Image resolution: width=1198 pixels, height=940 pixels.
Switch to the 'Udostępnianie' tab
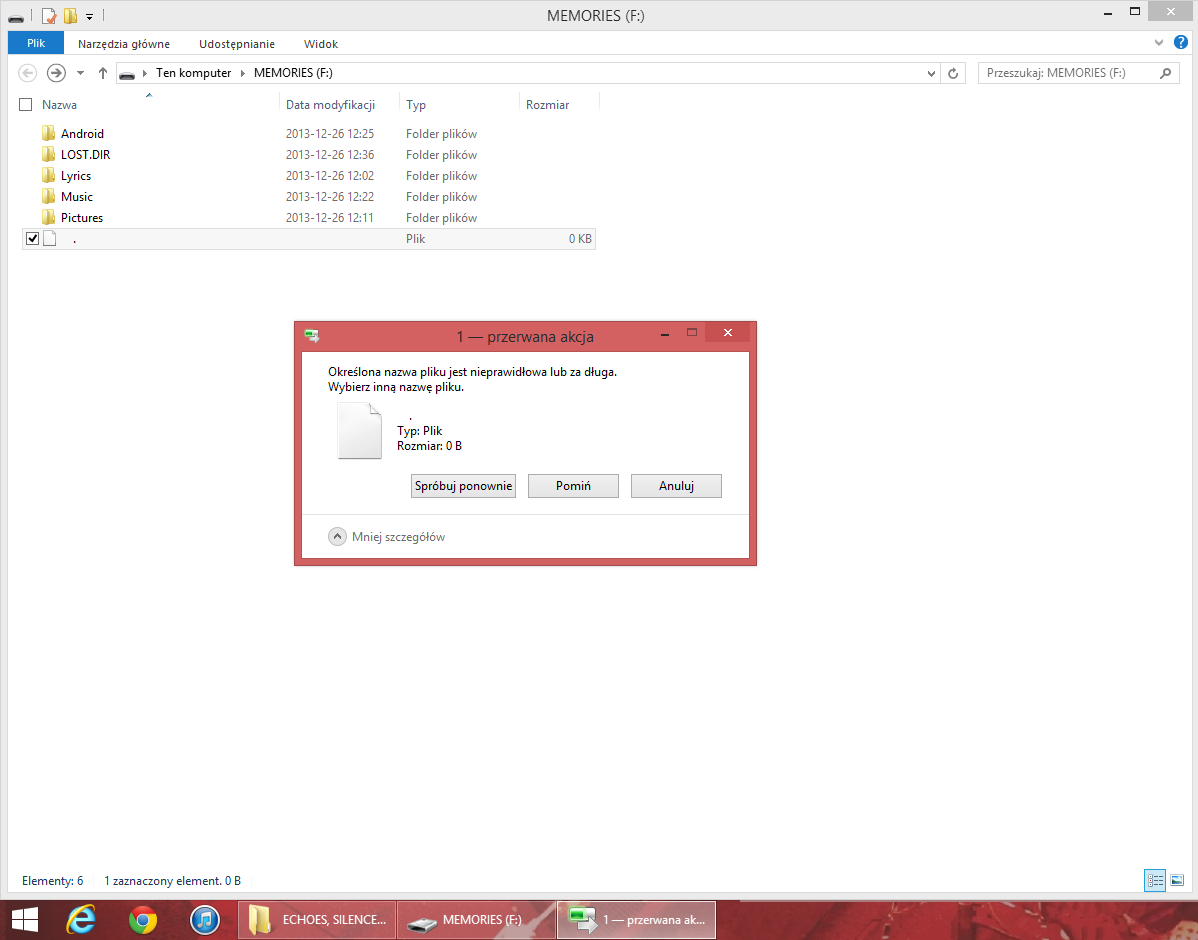237,44
